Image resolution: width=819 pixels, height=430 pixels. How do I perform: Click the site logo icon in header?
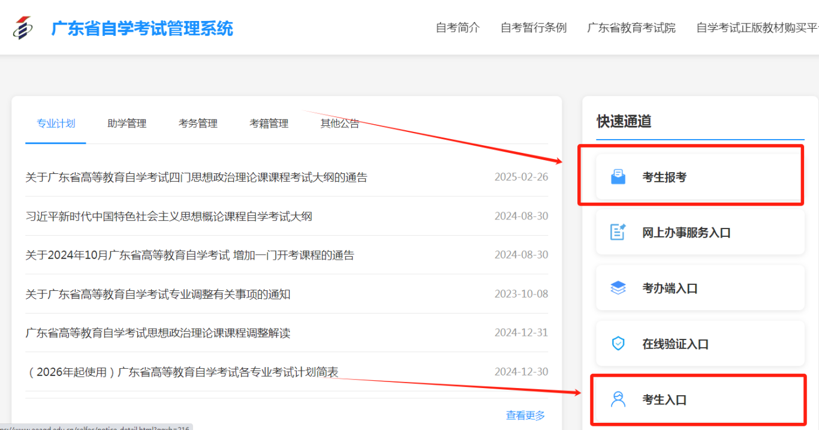point(24,27)
